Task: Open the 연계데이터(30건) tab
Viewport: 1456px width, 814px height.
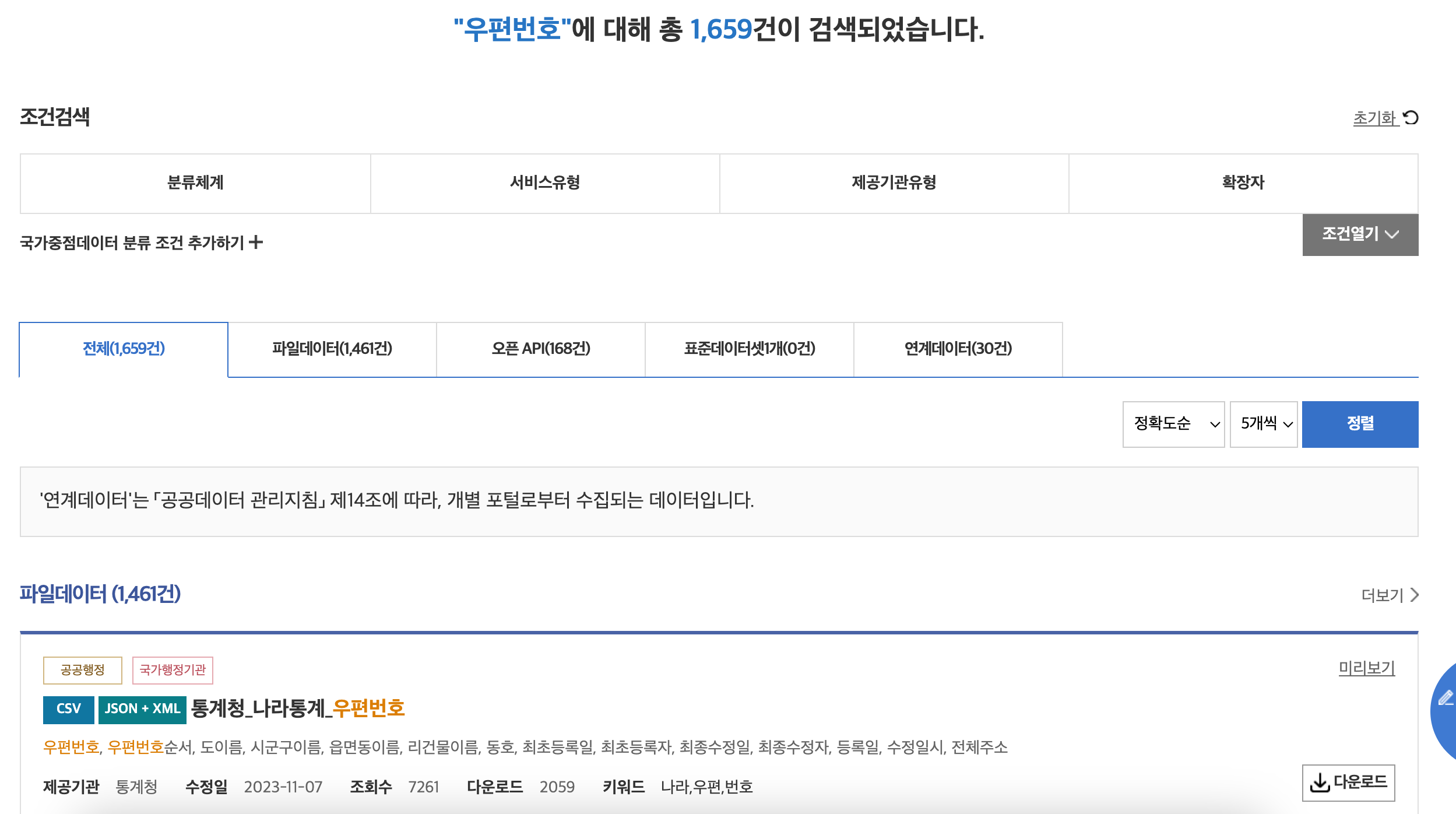Action: coord(958,349)
